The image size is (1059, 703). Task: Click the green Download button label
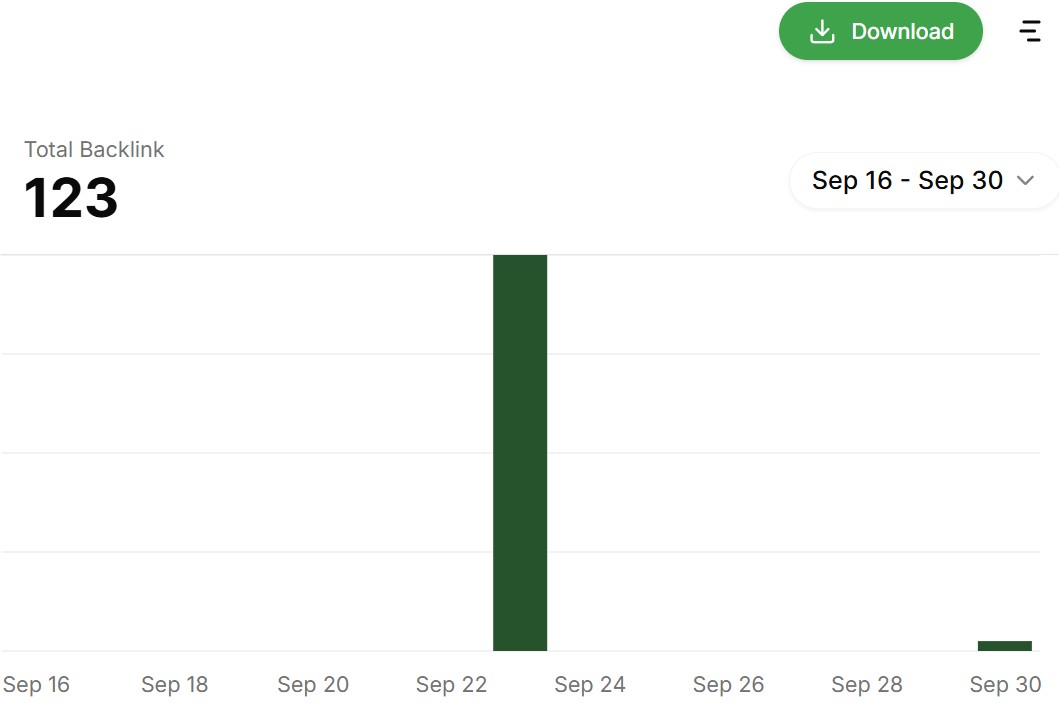902,32
